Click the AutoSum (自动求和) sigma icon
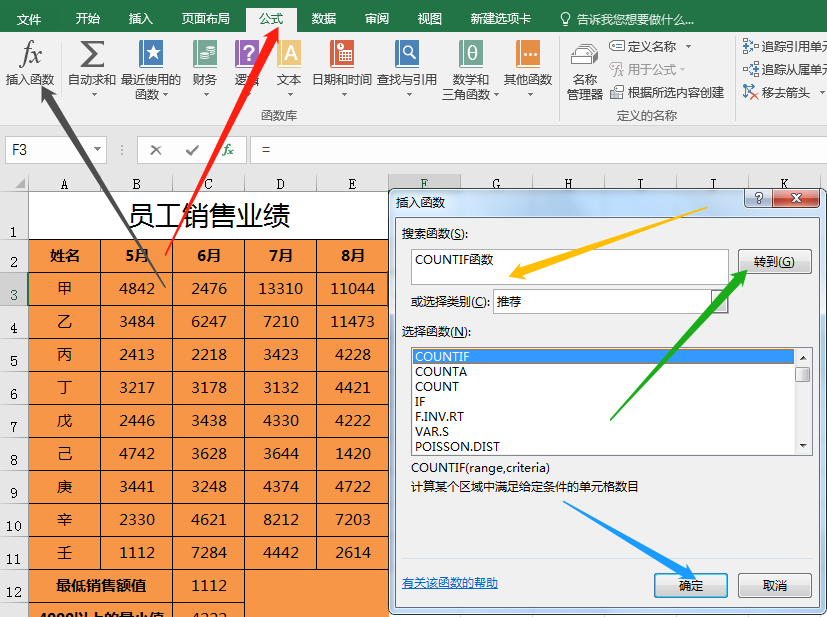The height and width of the screenshot is (617, 827). 92,54
